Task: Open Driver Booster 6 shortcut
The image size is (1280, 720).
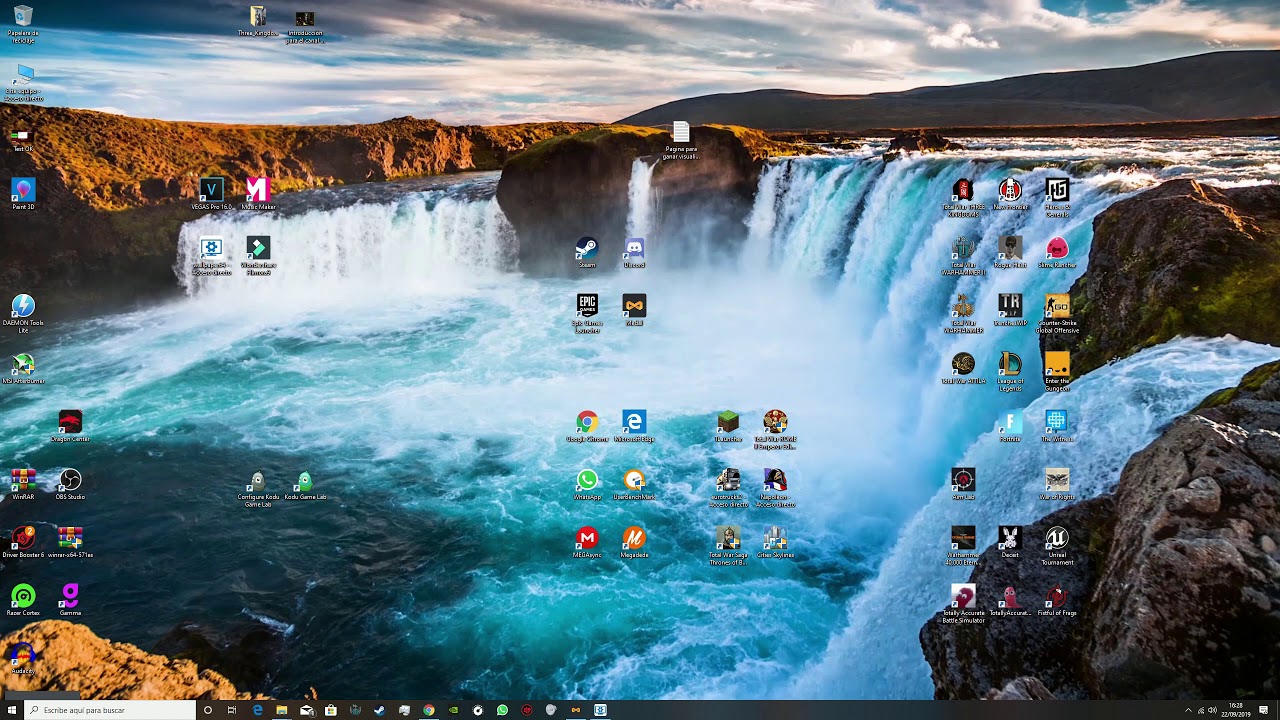Action: click(x=22, y=542)
